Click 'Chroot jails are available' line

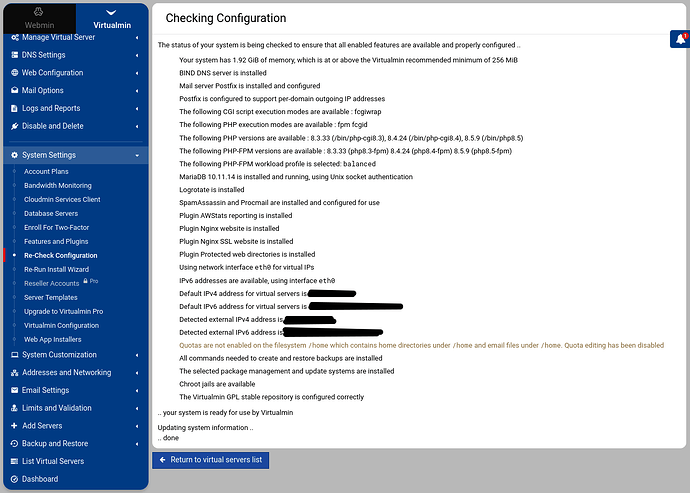[x=217, y=384]
